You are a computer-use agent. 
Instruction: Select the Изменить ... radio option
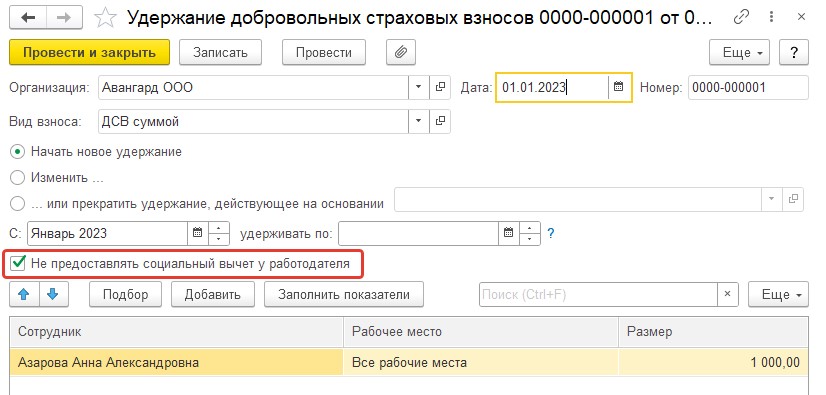[x=17, y=177]
